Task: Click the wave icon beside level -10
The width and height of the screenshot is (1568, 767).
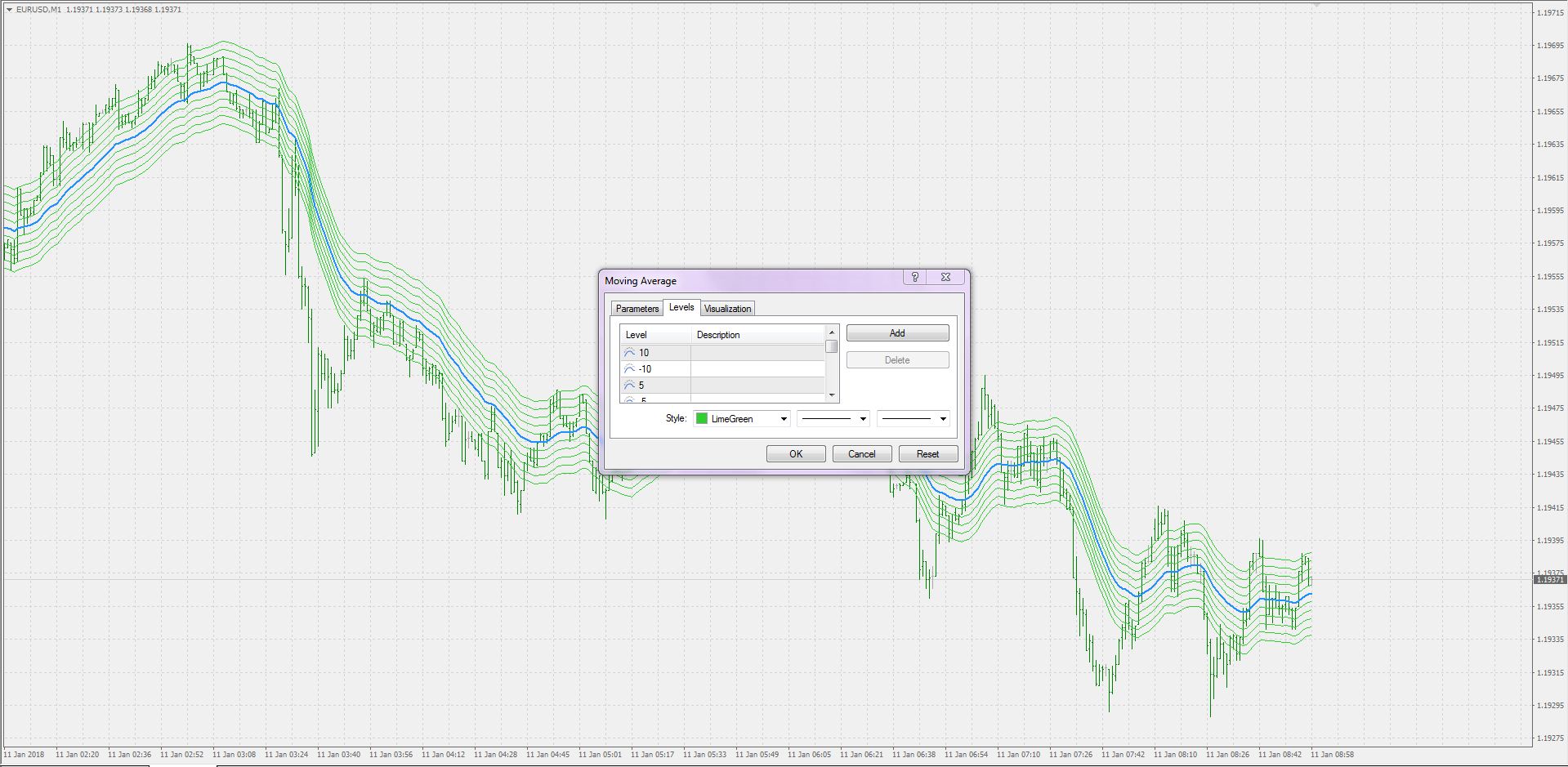Action: 629,368
